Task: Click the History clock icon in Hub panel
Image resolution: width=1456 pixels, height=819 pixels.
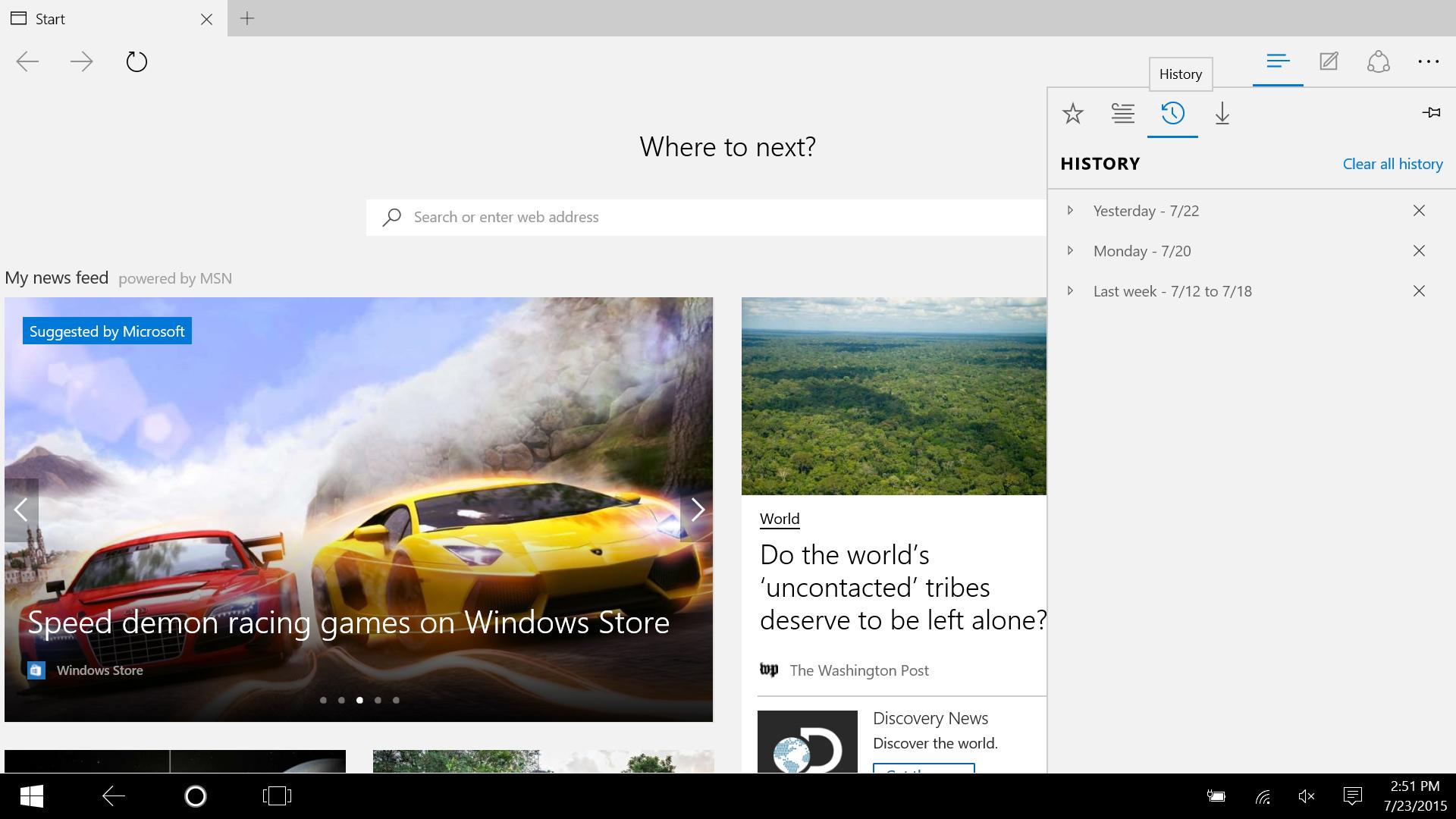Action: point(1172,112)
